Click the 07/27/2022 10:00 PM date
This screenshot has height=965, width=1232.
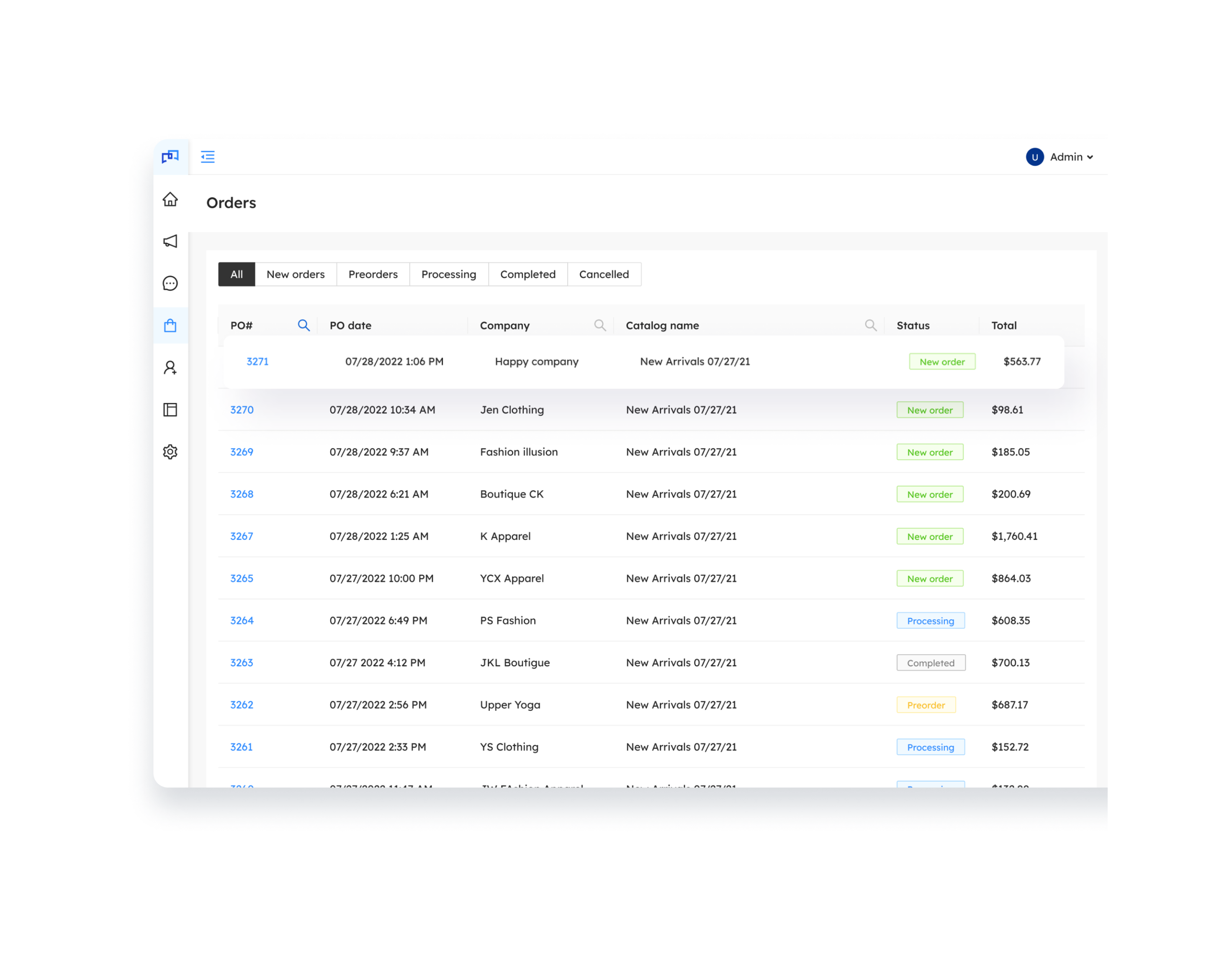click(382, 578)
